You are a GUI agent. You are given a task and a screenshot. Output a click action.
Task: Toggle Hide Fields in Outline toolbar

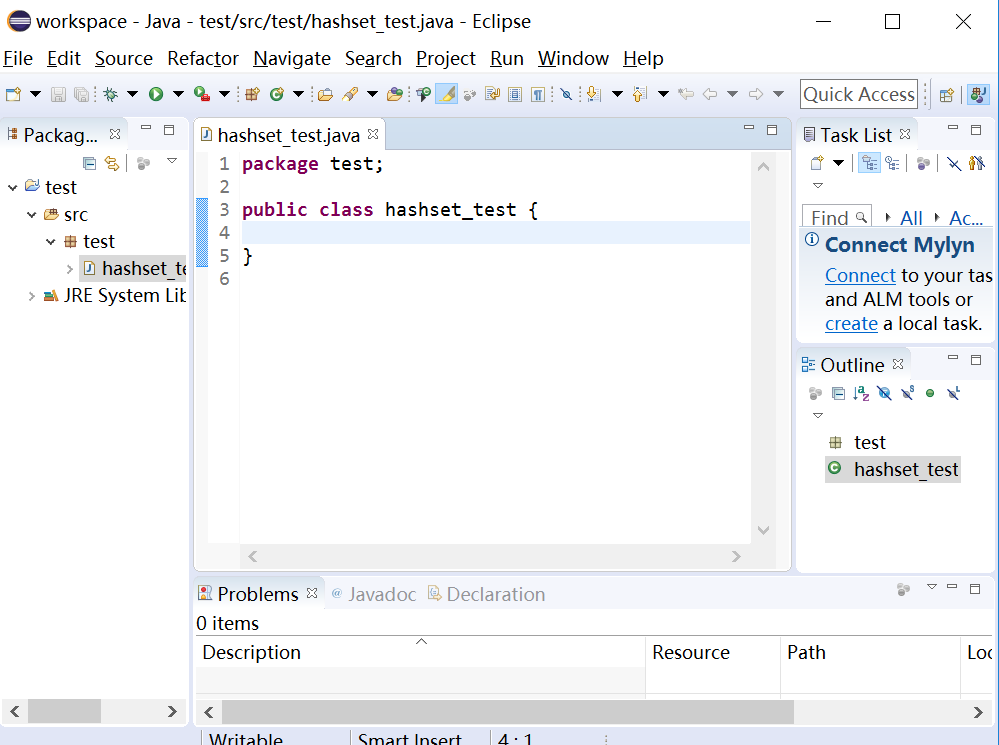[x=884, y=393]
